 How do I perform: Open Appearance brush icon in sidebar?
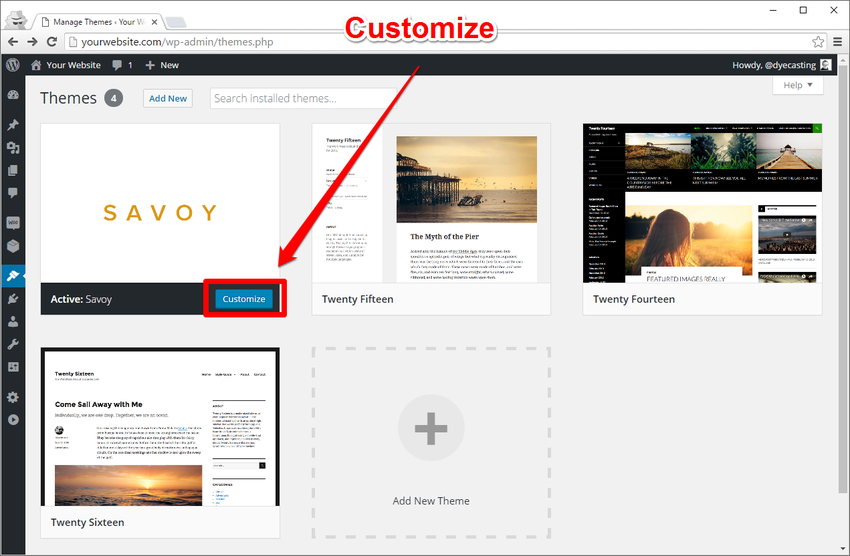pos(13,275)
